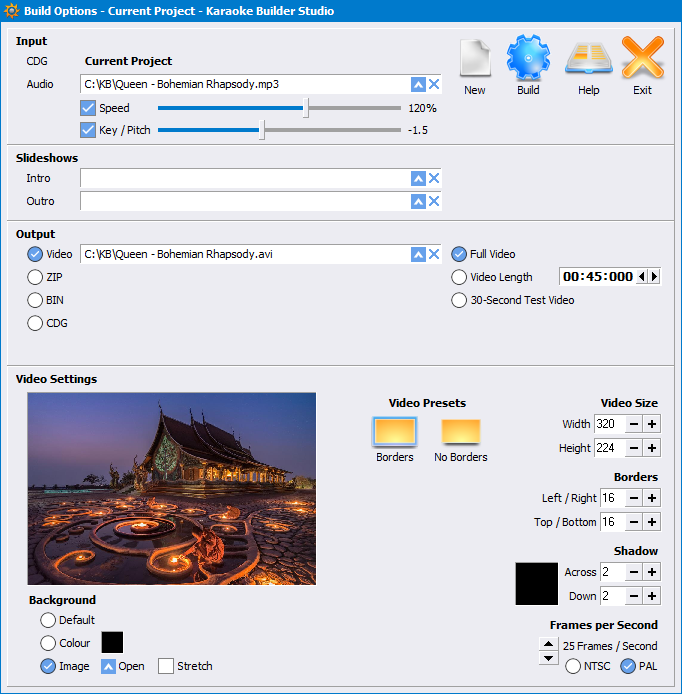Clear the Output video file path
682x694 pixels.
[434, 254]
